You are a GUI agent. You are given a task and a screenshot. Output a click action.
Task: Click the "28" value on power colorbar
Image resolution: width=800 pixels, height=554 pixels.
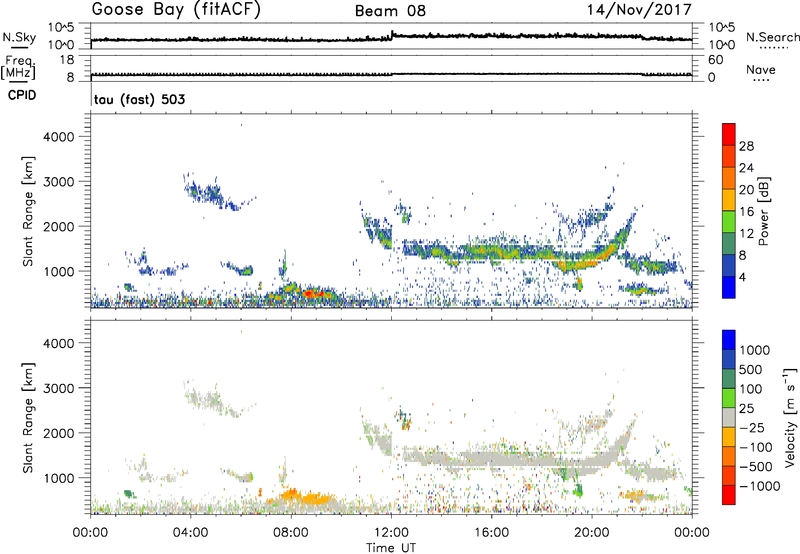(x=746, y=146)
